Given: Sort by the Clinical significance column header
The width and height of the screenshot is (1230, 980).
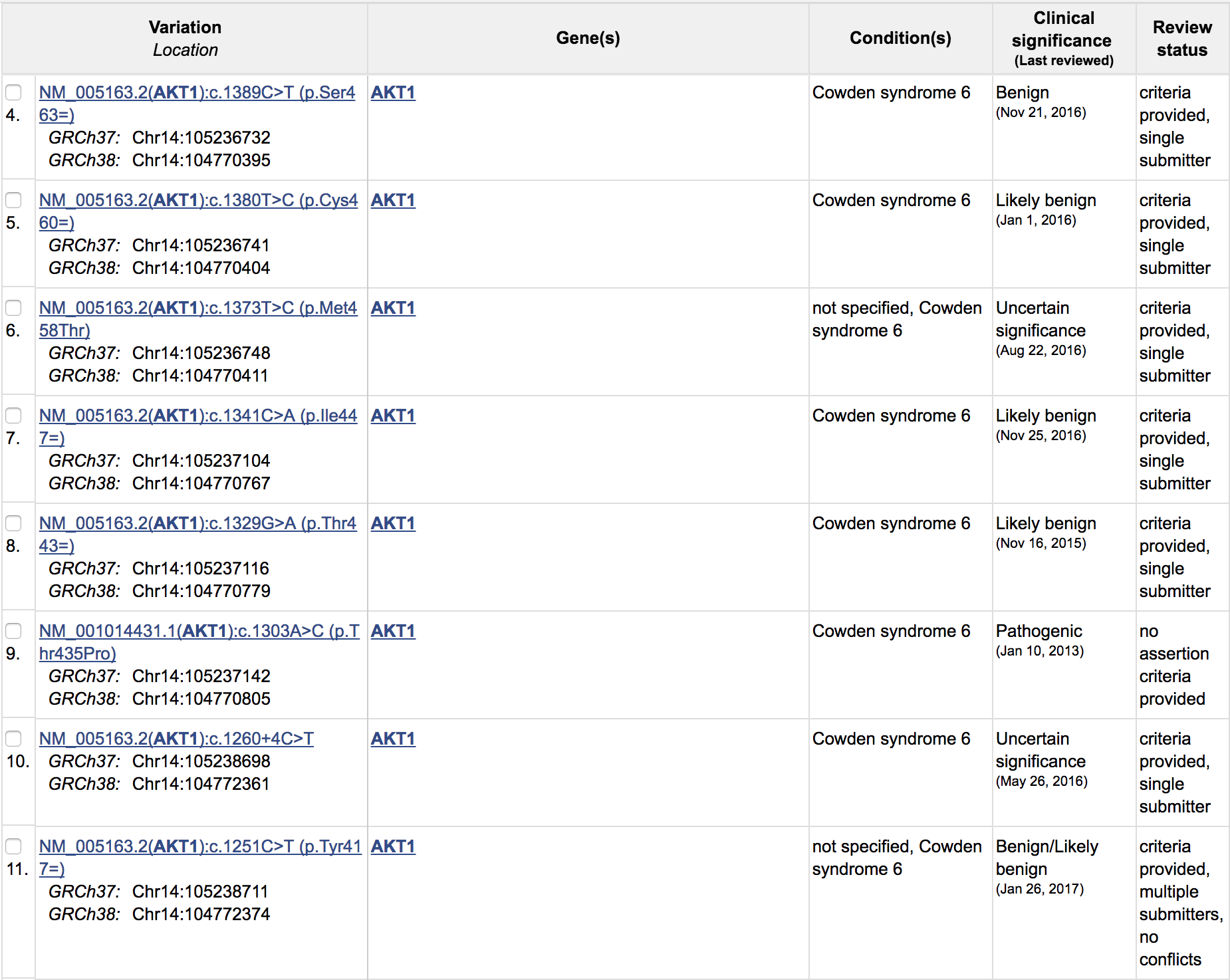Looking at the screenshot, I should (1064, 39).
